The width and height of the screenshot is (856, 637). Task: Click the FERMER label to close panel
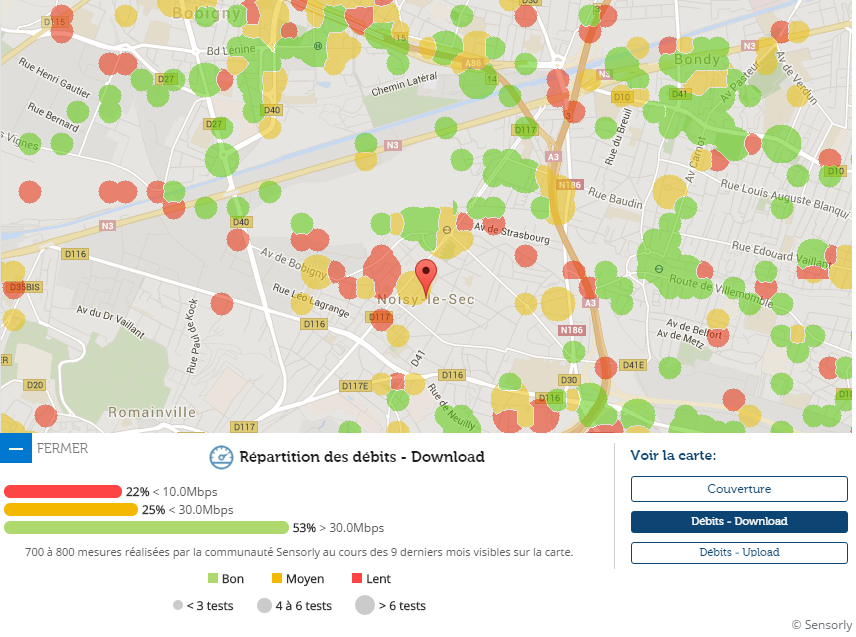(x=62, y=448)
